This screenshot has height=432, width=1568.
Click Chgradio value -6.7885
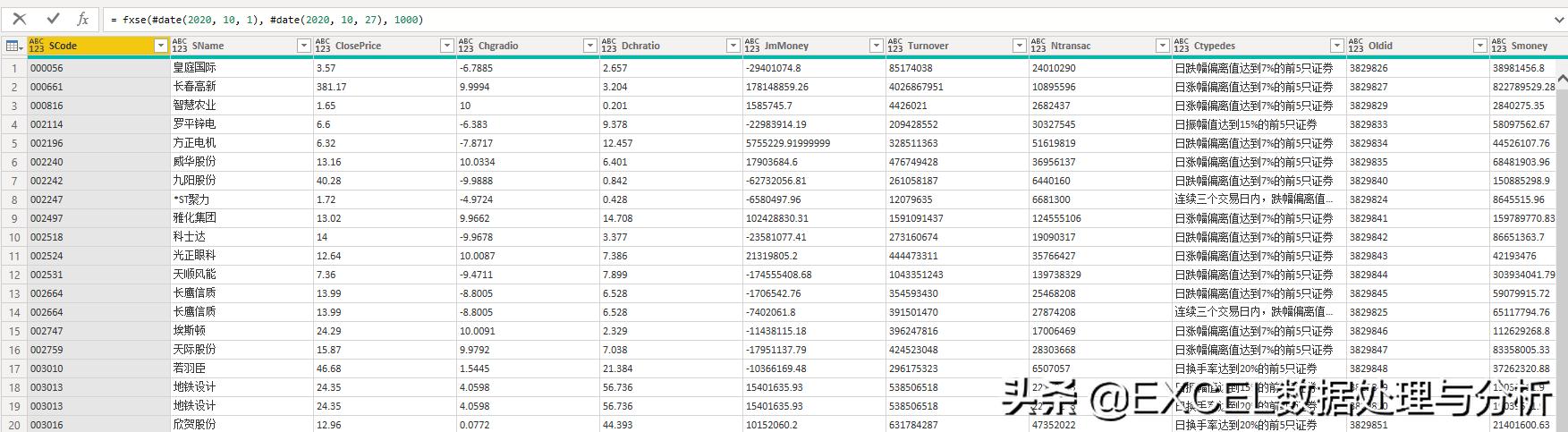click(528, 68)
